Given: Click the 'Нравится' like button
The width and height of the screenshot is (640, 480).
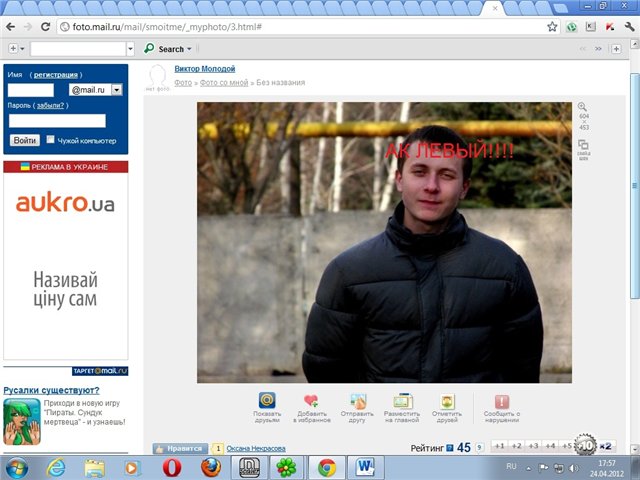Looking at the screenshot, I should point(180,448).
